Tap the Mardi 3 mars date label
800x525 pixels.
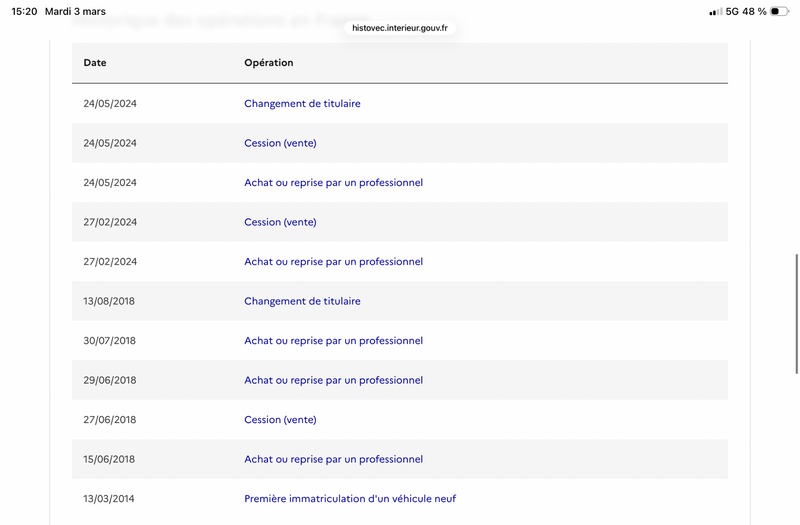click(x=75, y=11)
